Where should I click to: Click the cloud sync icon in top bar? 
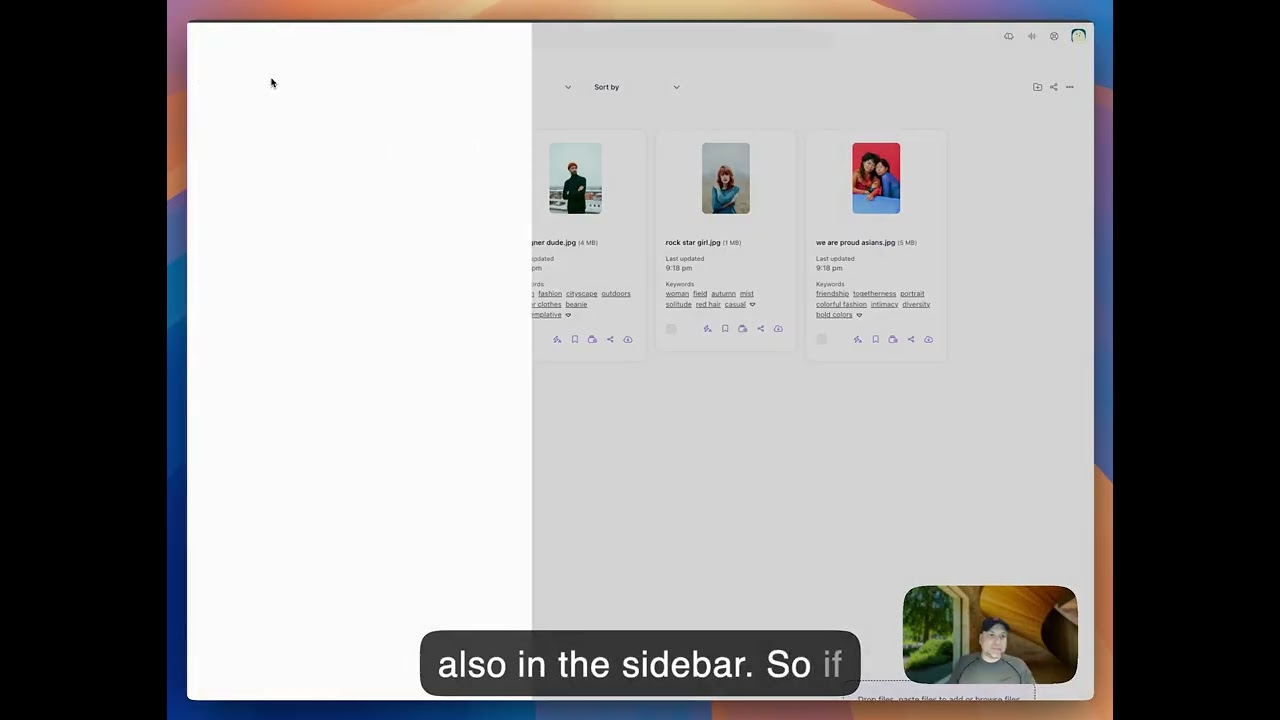coord(1008,36)
